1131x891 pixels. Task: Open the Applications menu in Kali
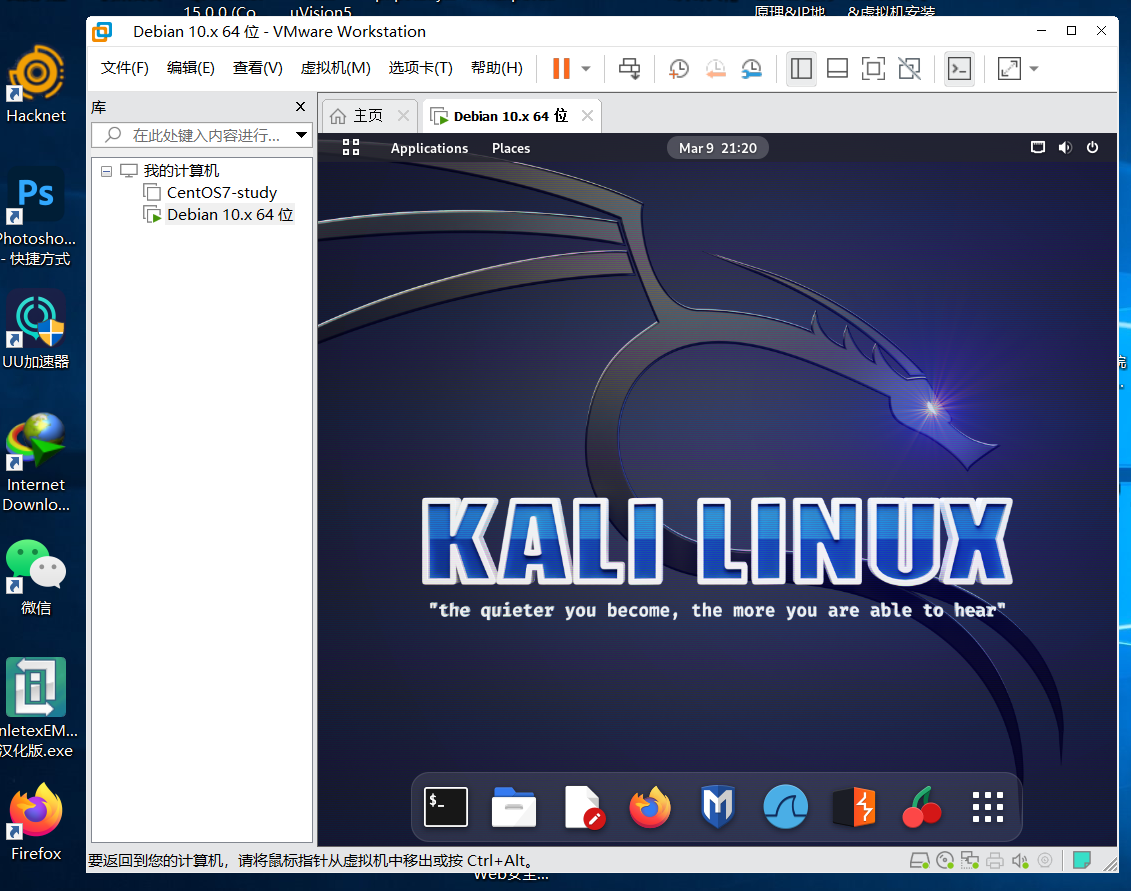429,148
